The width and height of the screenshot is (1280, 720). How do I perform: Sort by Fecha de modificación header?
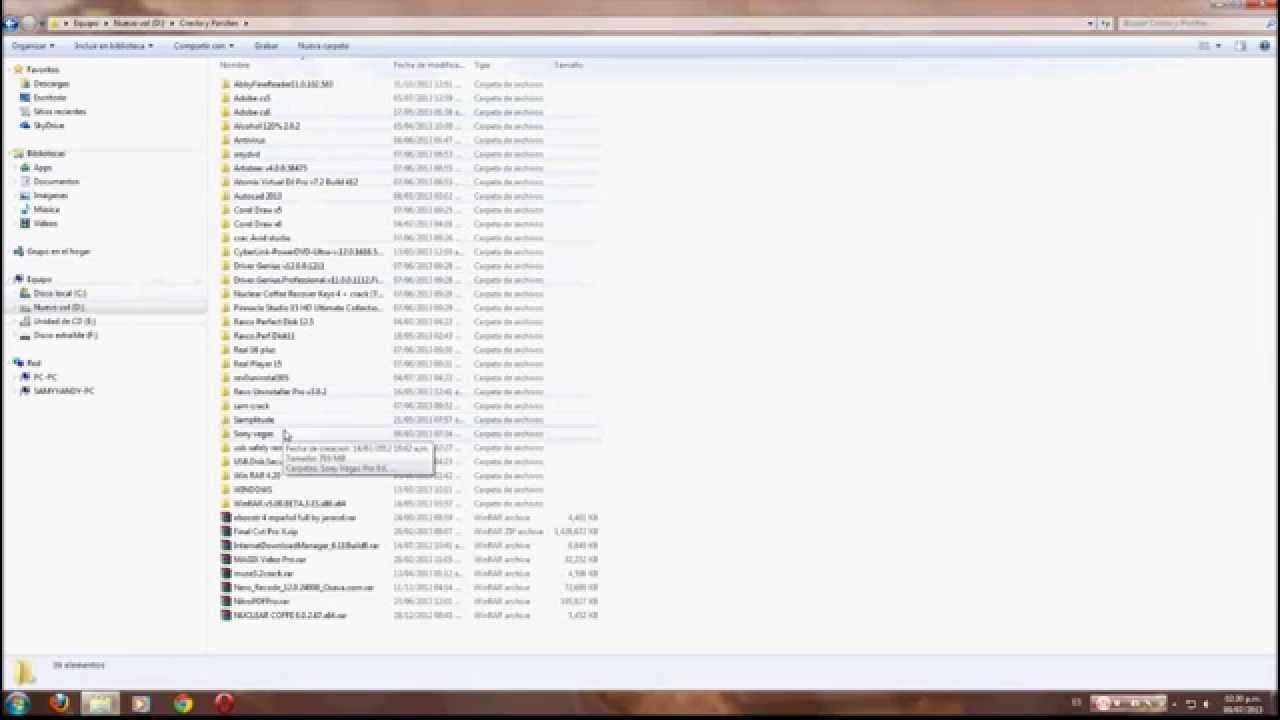pos(431,65)
